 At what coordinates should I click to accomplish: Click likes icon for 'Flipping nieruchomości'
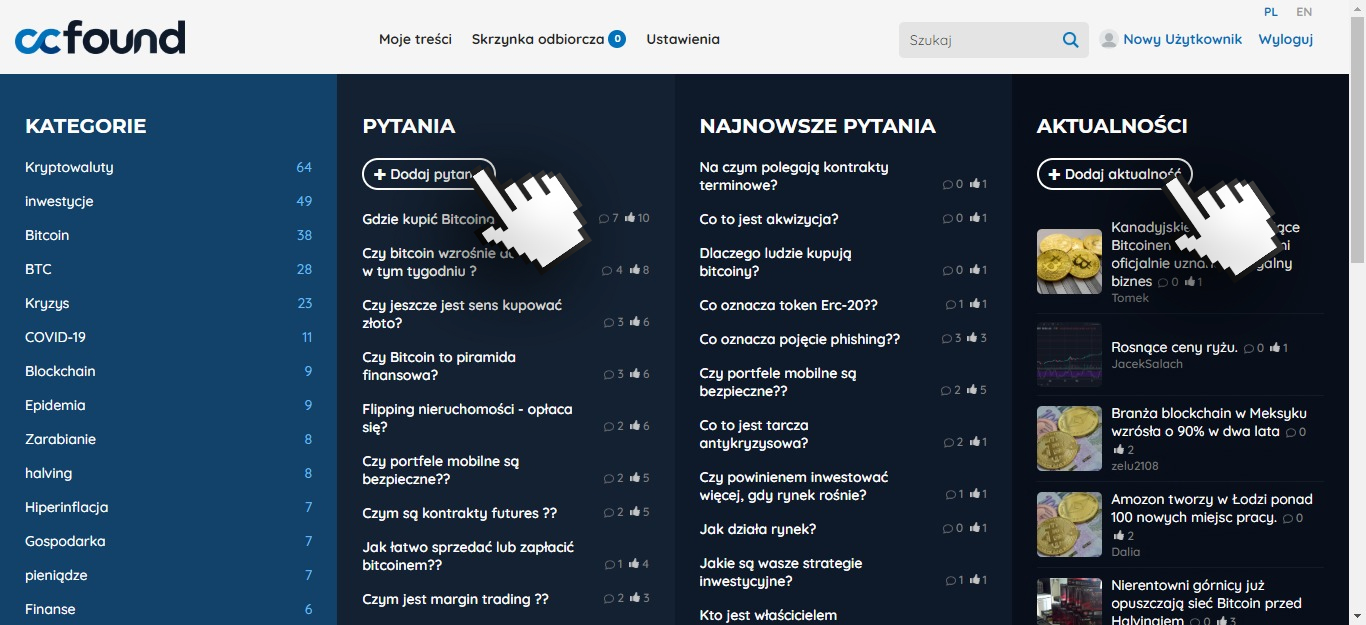tap(635, 426)
